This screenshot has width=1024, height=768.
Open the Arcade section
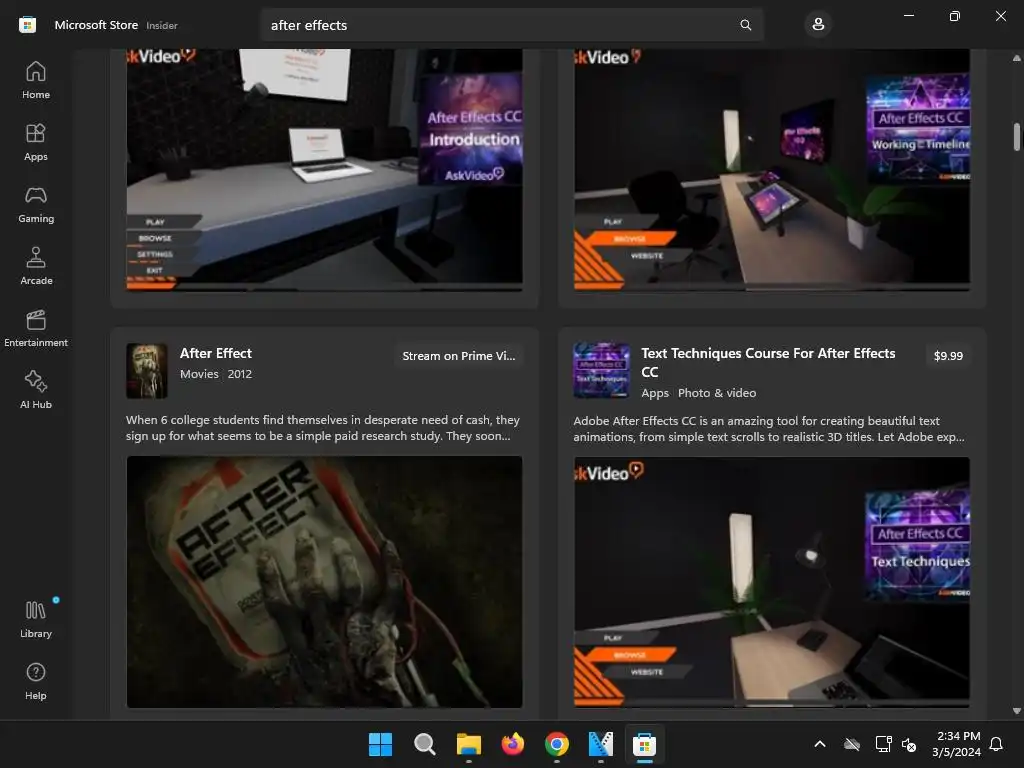coord(36,266)
